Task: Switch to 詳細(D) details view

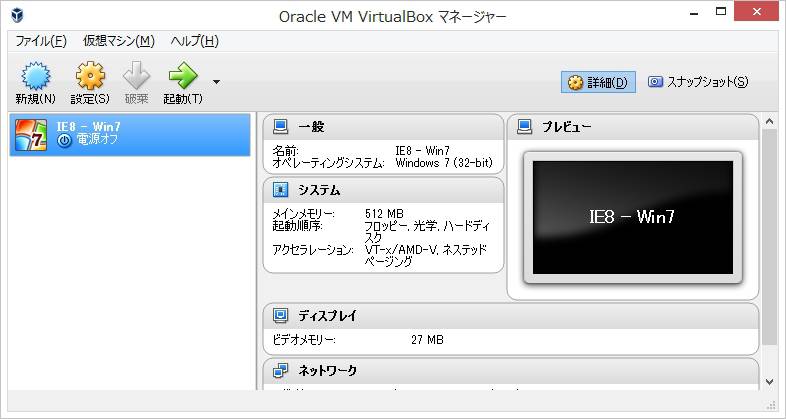Action: [598, 82]
